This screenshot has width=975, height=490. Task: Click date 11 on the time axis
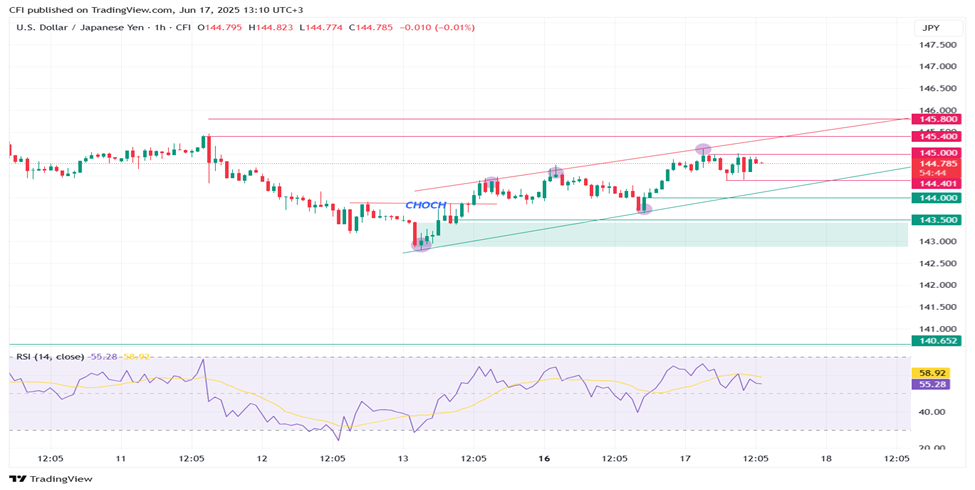121,459
